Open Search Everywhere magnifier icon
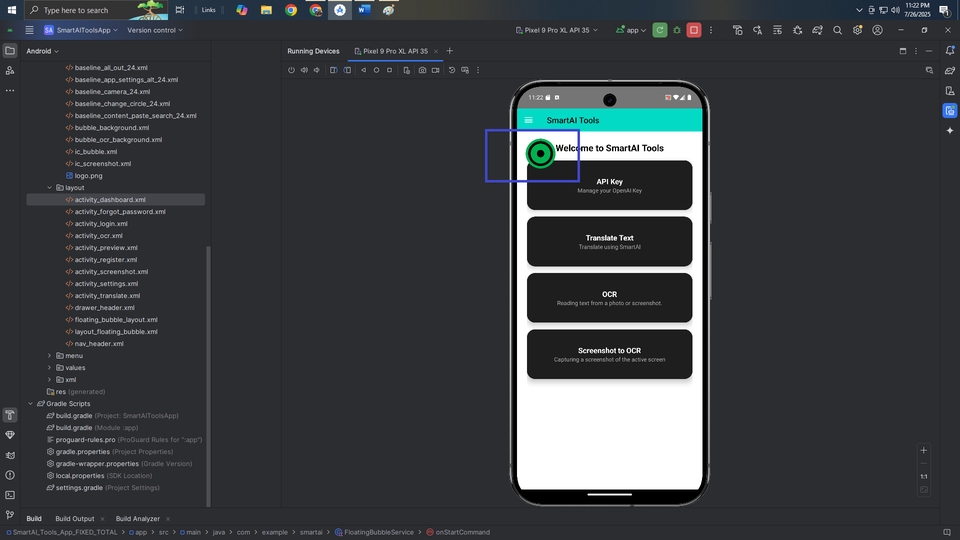This screenshot has height=540, width=960. click(x=838, y=30)
